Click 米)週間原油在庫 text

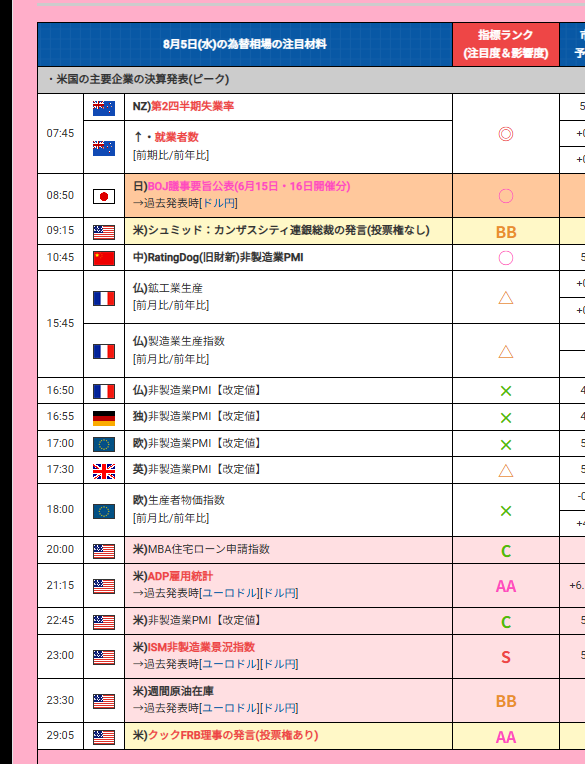point(173,691)
